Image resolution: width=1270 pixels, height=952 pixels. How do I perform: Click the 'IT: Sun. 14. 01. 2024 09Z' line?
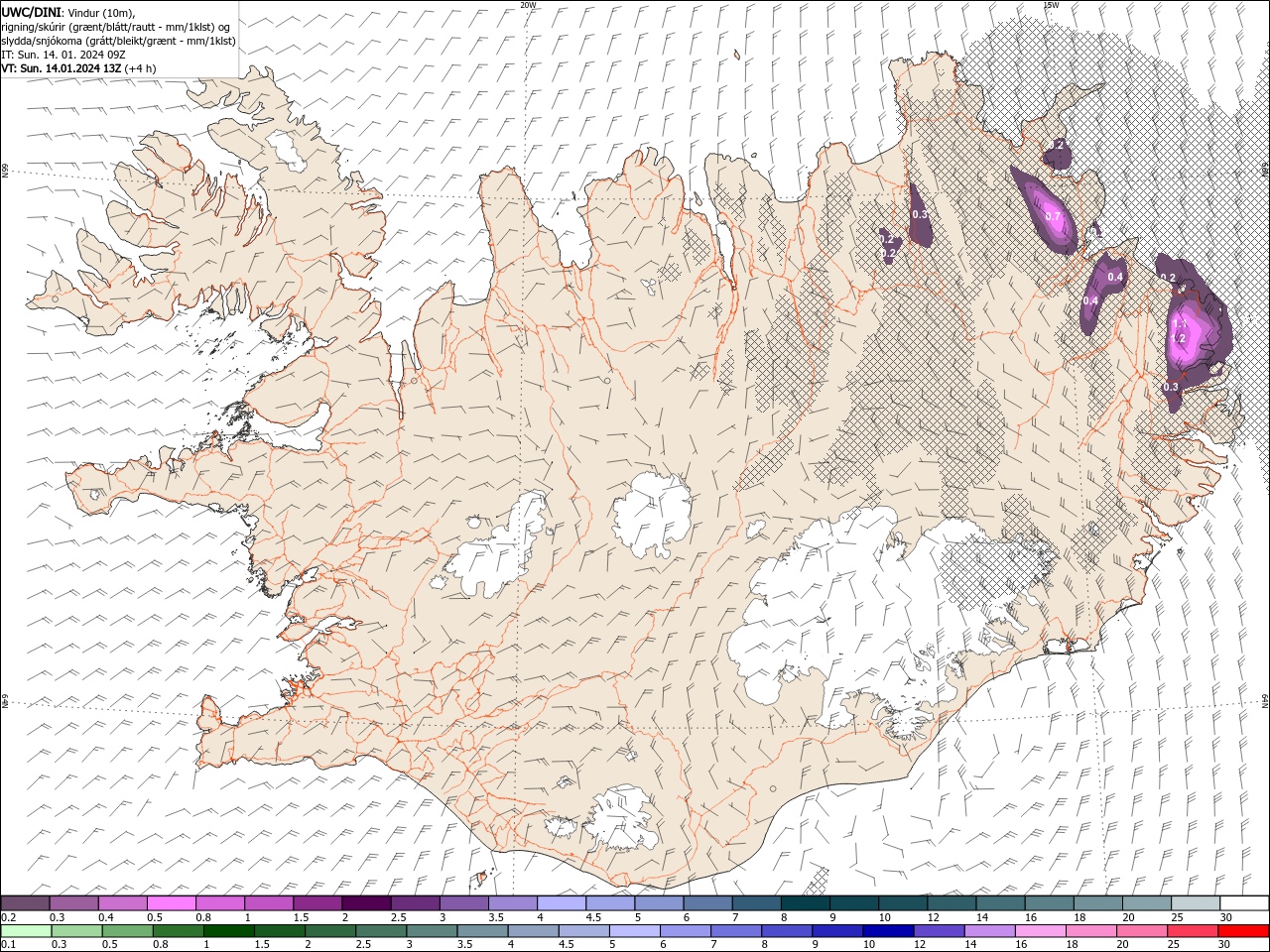[x=63, y=55]
